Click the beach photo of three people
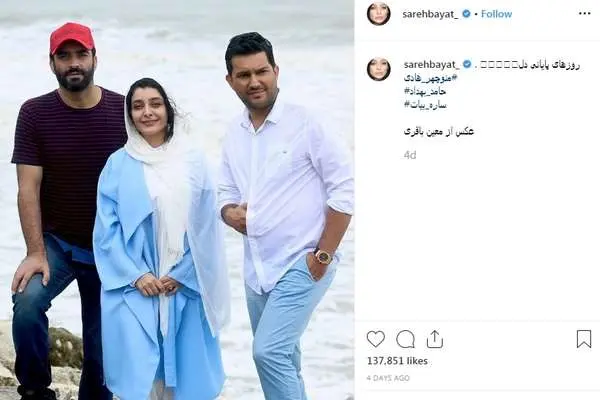Screen dimensions: 600x400 point(177,200)
